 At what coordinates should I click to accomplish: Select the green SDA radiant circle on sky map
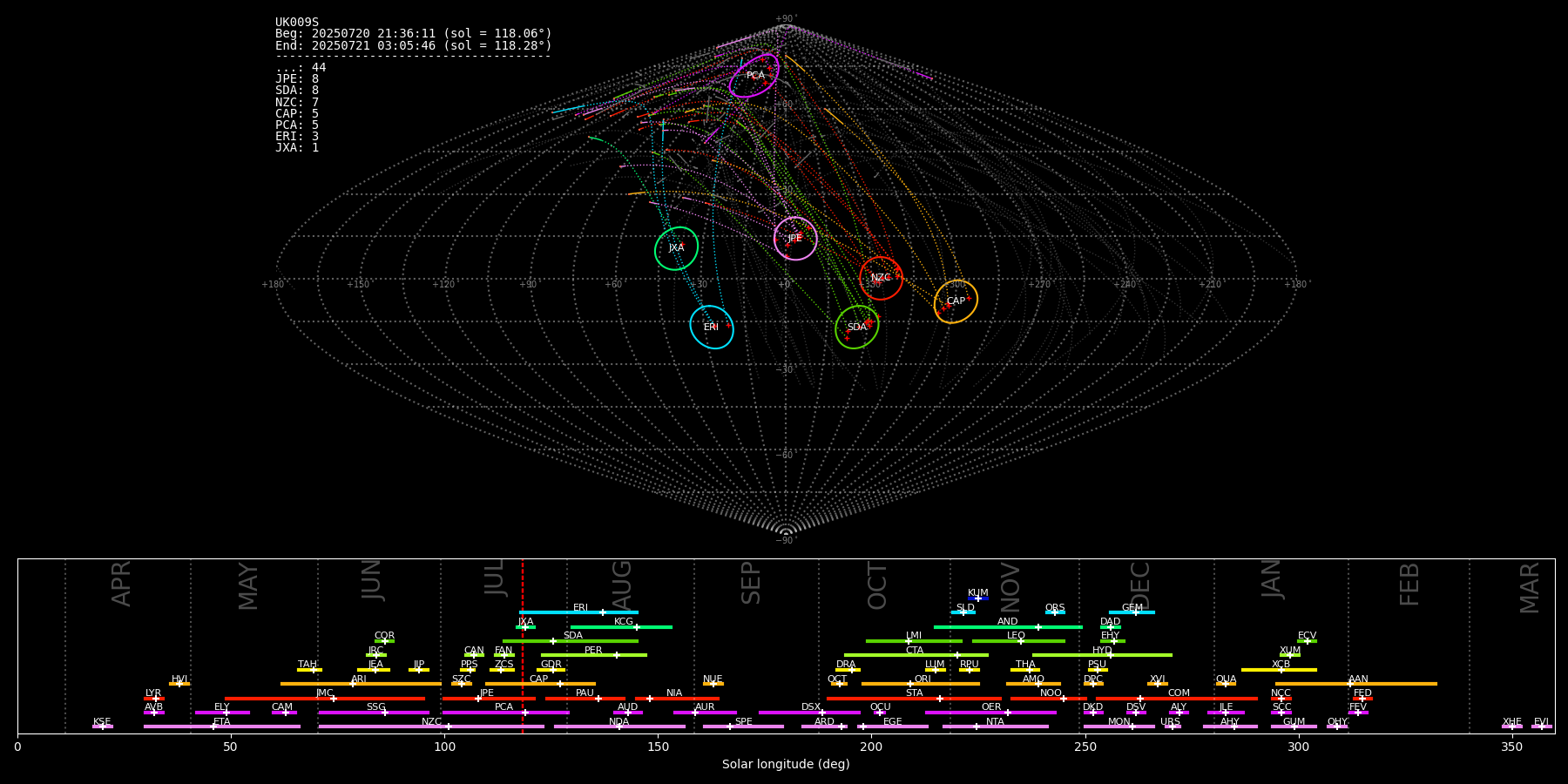tap(857, 328)
